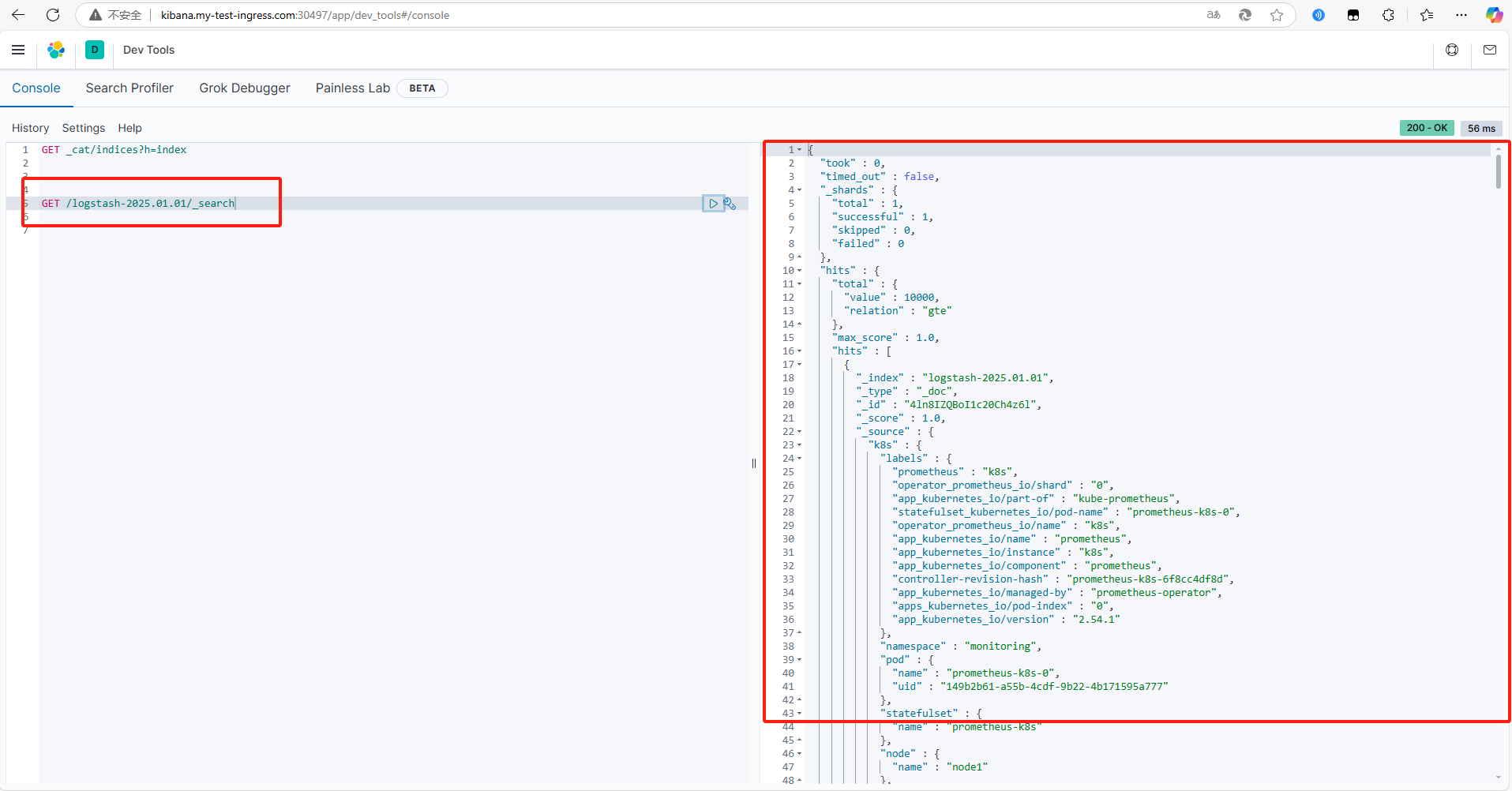Collapse the k8s block at line 23
This screenshot has width=1512, height=791.
(799, 445)
